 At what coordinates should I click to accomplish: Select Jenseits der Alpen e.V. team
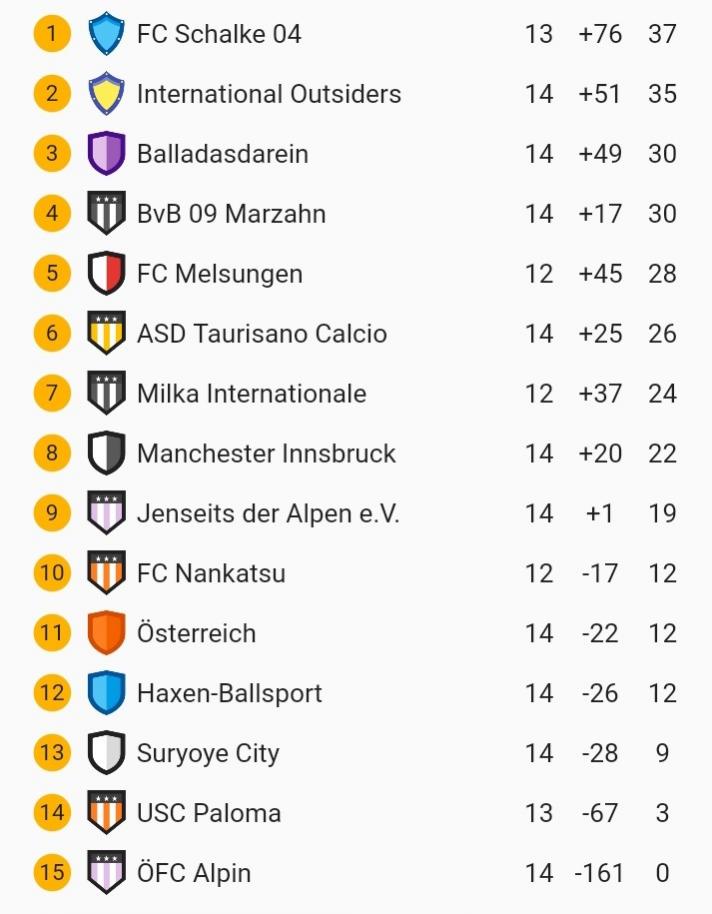[267, 514]
